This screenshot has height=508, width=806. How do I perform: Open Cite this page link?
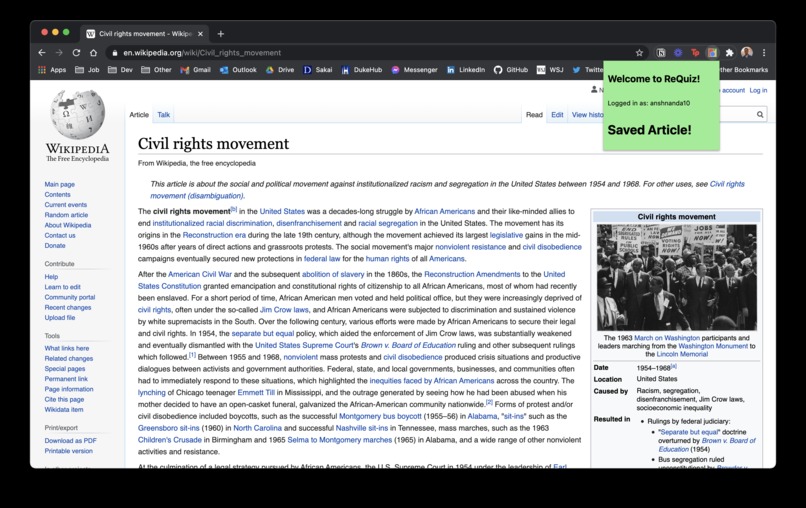pos(64,400)
